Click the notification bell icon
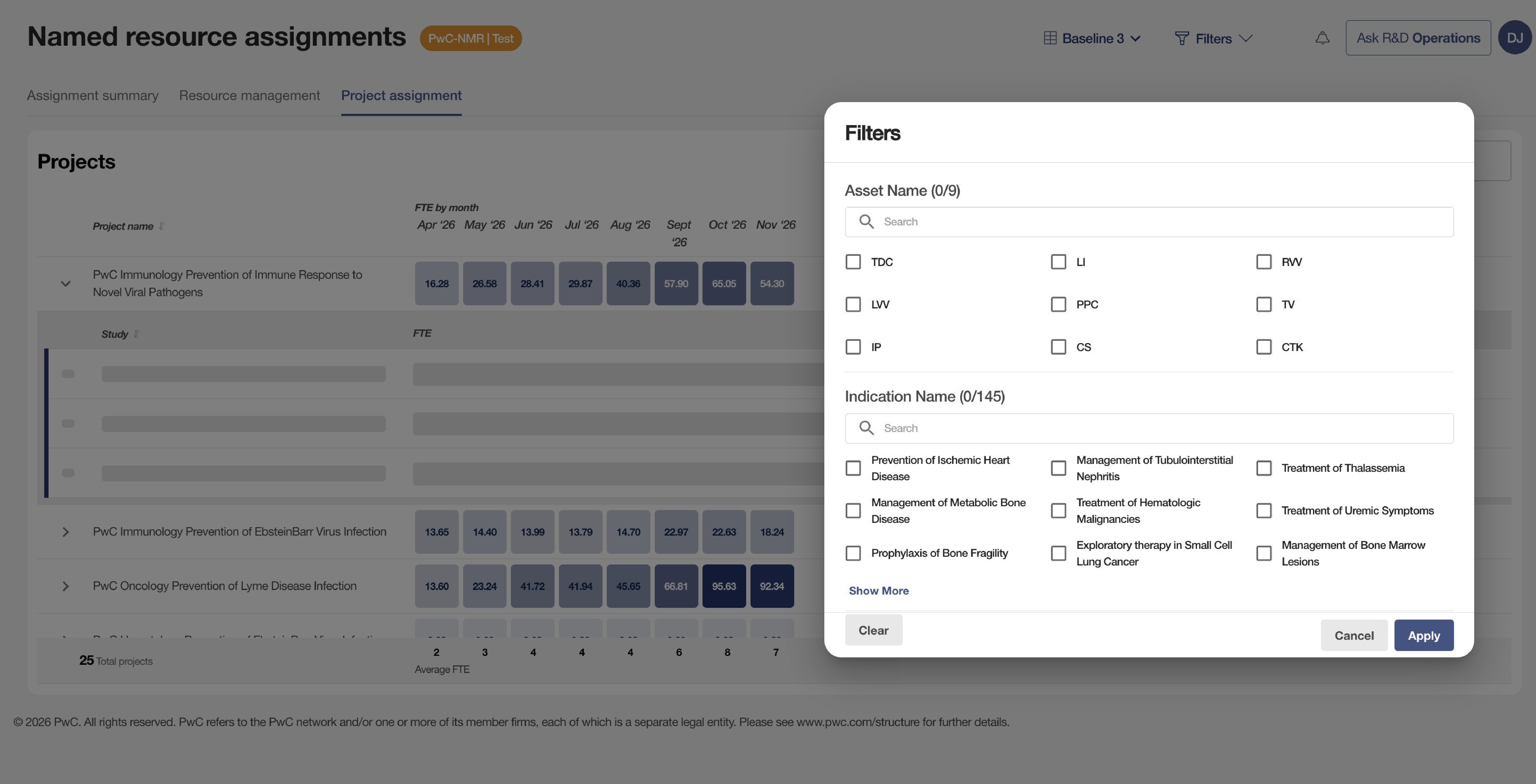Viewport: 1536px width, 784px height. [x=1322, y=38]
